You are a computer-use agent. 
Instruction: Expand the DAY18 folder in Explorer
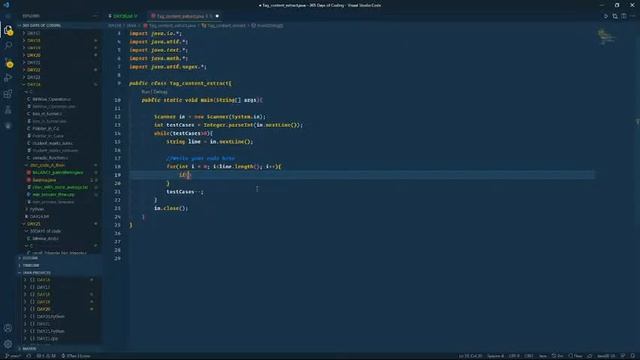(59, 40)
